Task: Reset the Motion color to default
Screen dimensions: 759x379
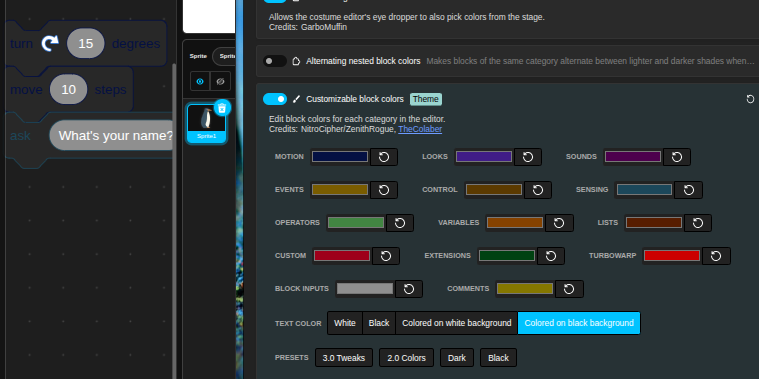Action: (384, 157)
